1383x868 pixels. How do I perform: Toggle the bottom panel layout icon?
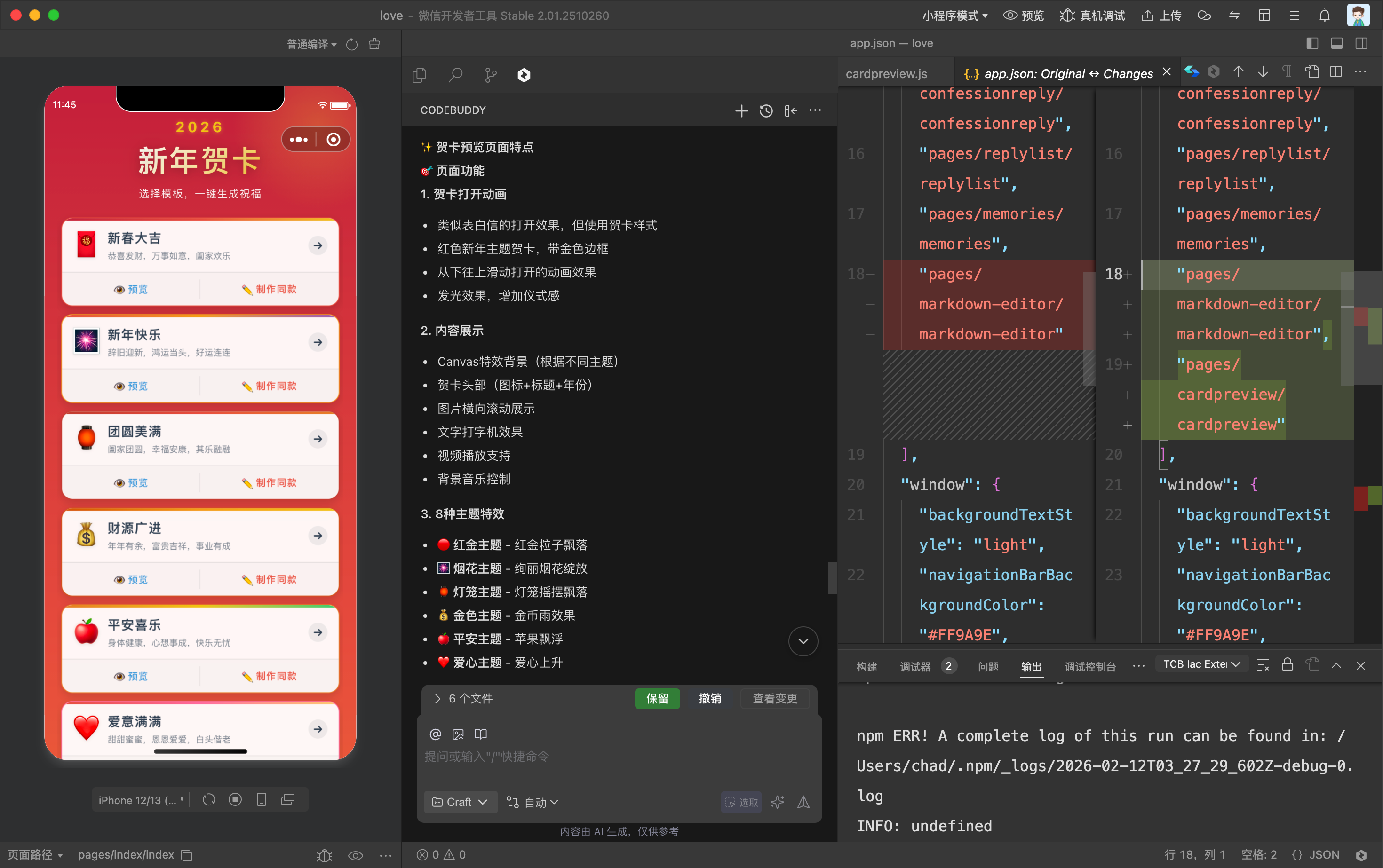tap(1336, 44)
